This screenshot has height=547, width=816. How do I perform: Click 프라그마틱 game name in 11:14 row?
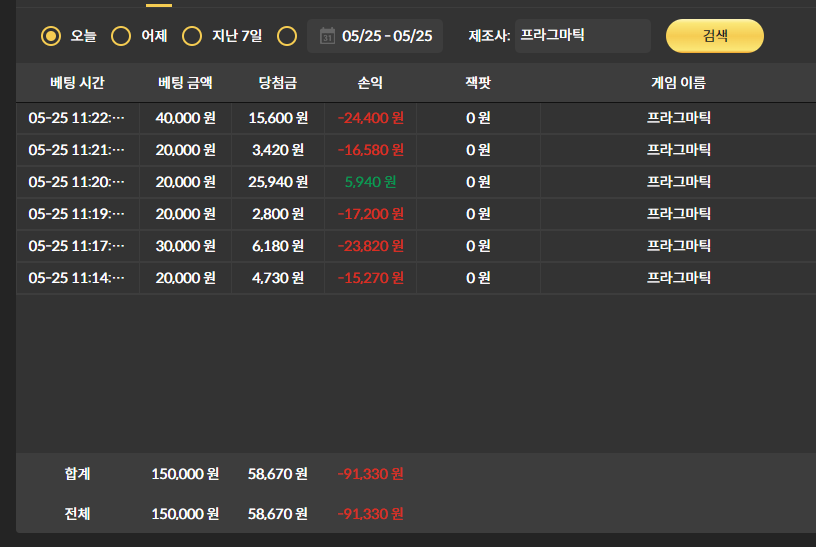(678, 277)
